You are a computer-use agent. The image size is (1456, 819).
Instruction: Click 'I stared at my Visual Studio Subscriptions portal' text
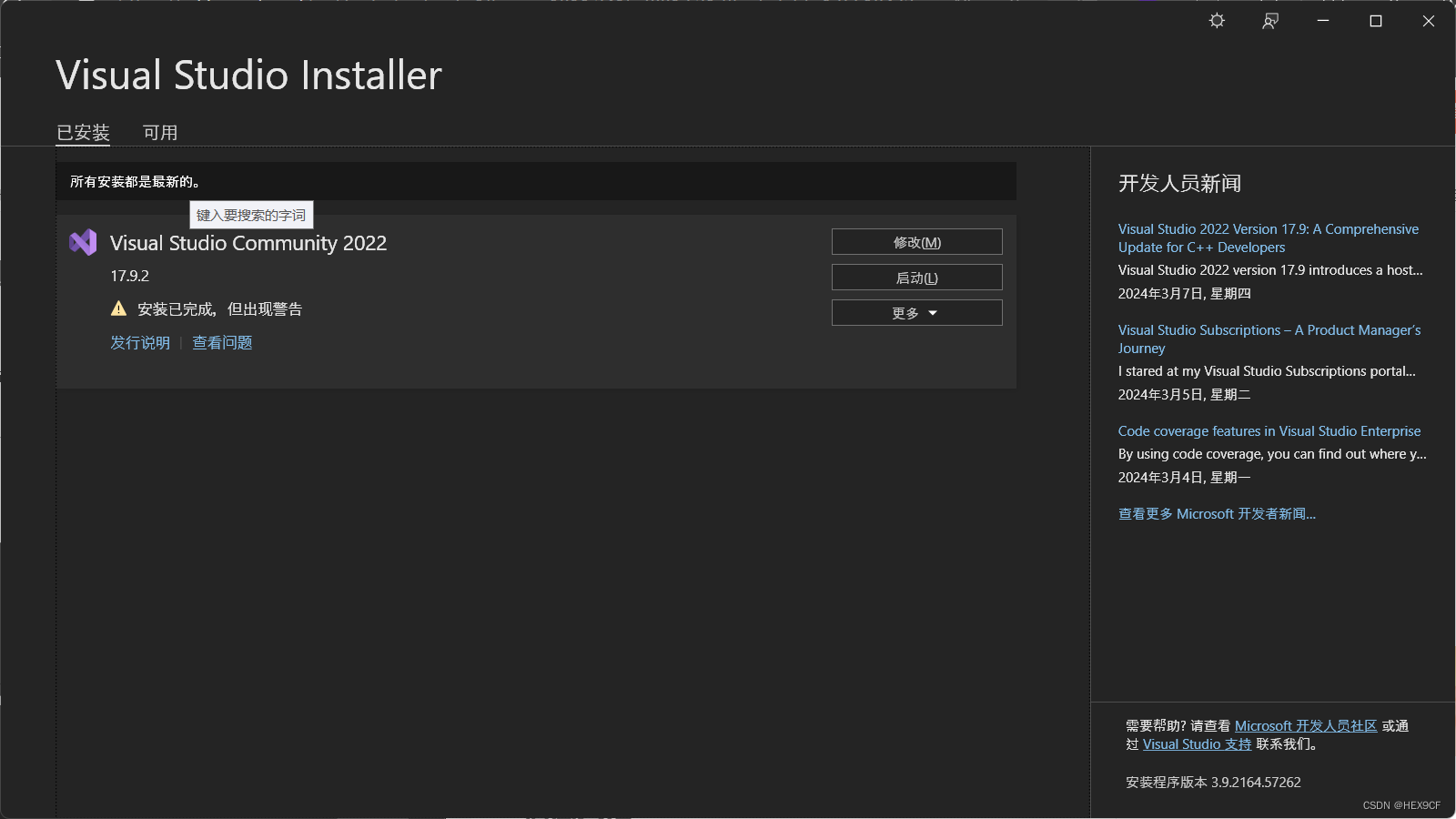(1267, 371)
